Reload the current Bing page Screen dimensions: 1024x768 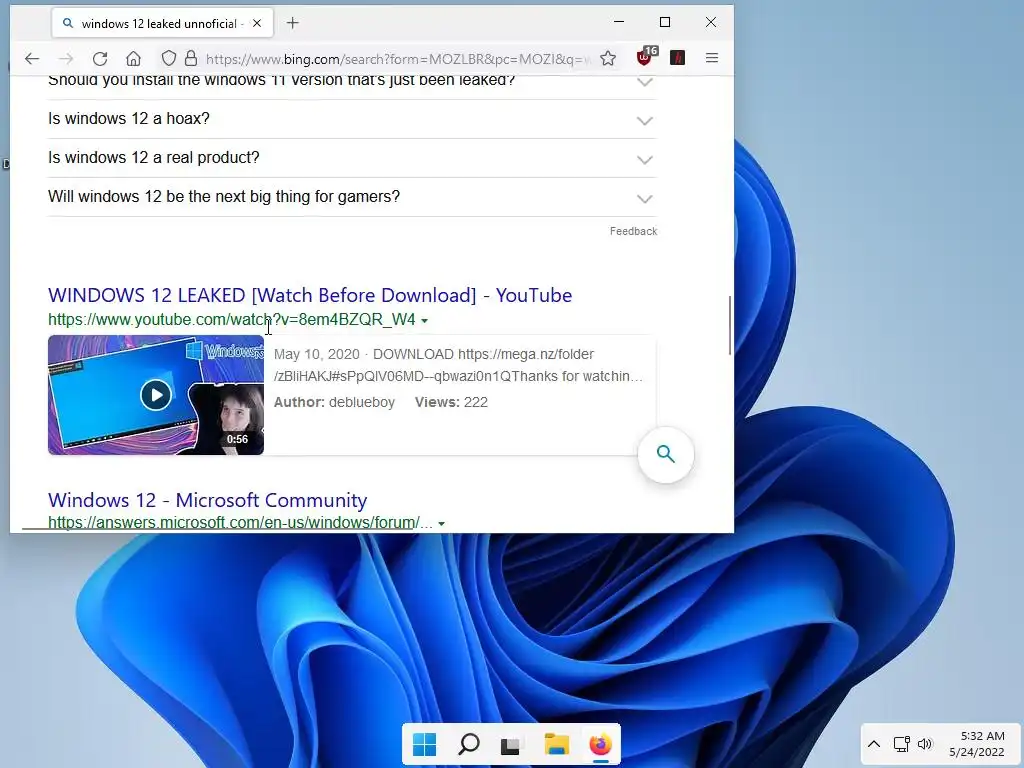point(100,59)
